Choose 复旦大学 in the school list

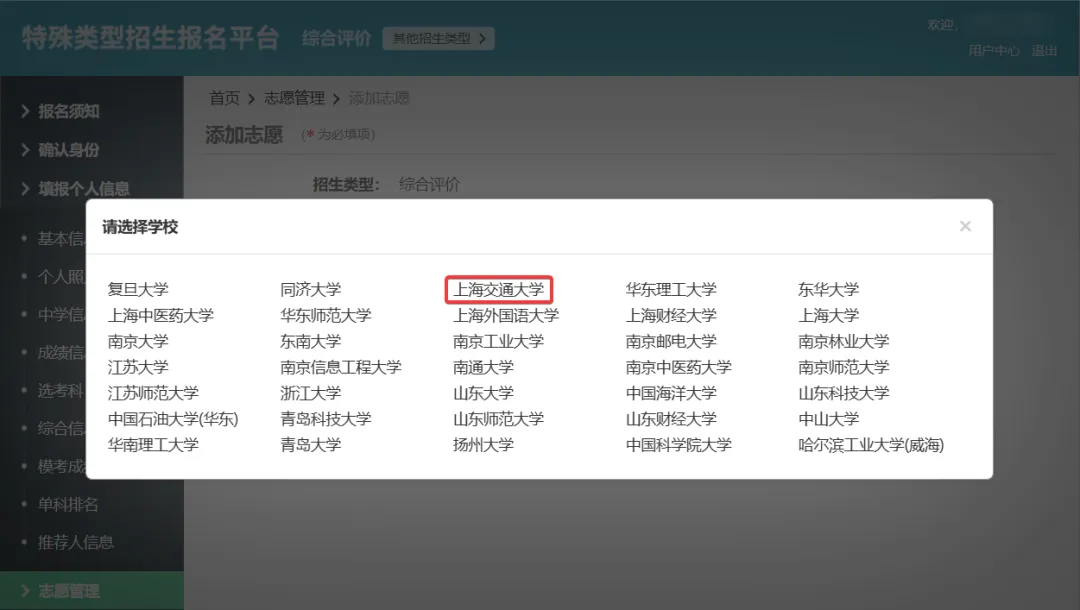click(x=138, y=290)
